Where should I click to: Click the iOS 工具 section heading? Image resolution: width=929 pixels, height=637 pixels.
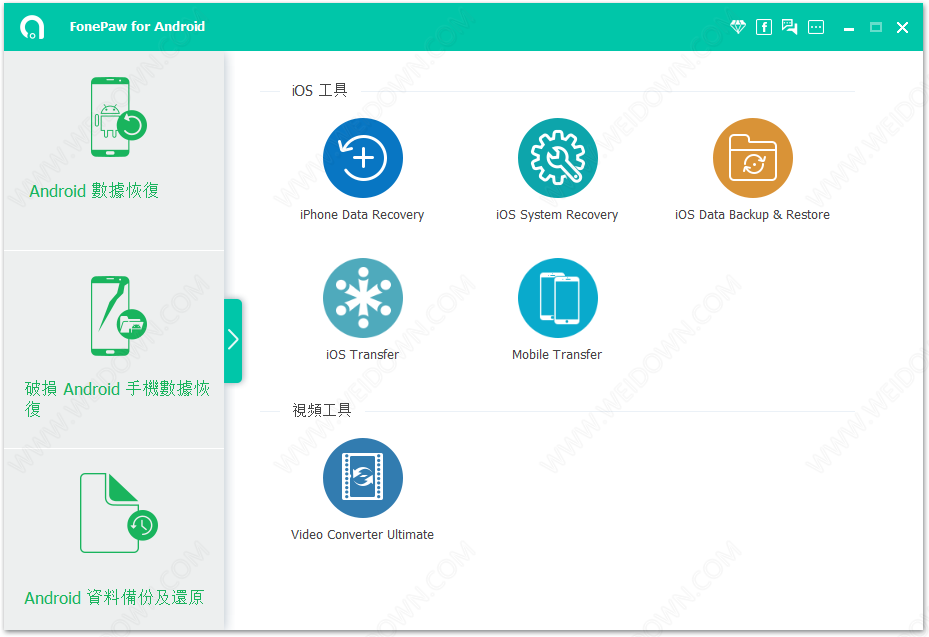point(319,90)
